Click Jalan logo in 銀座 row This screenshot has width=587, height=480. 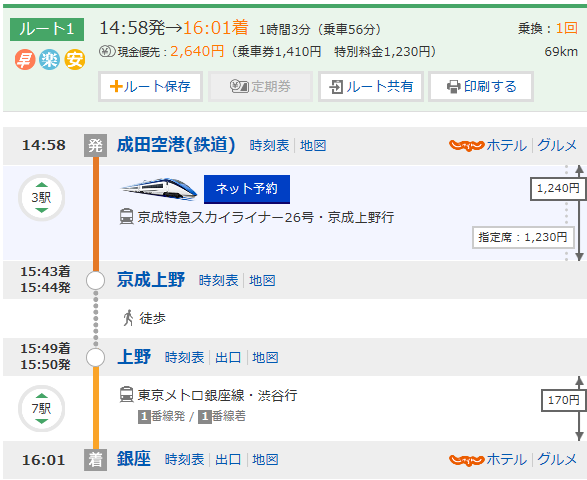466,460
